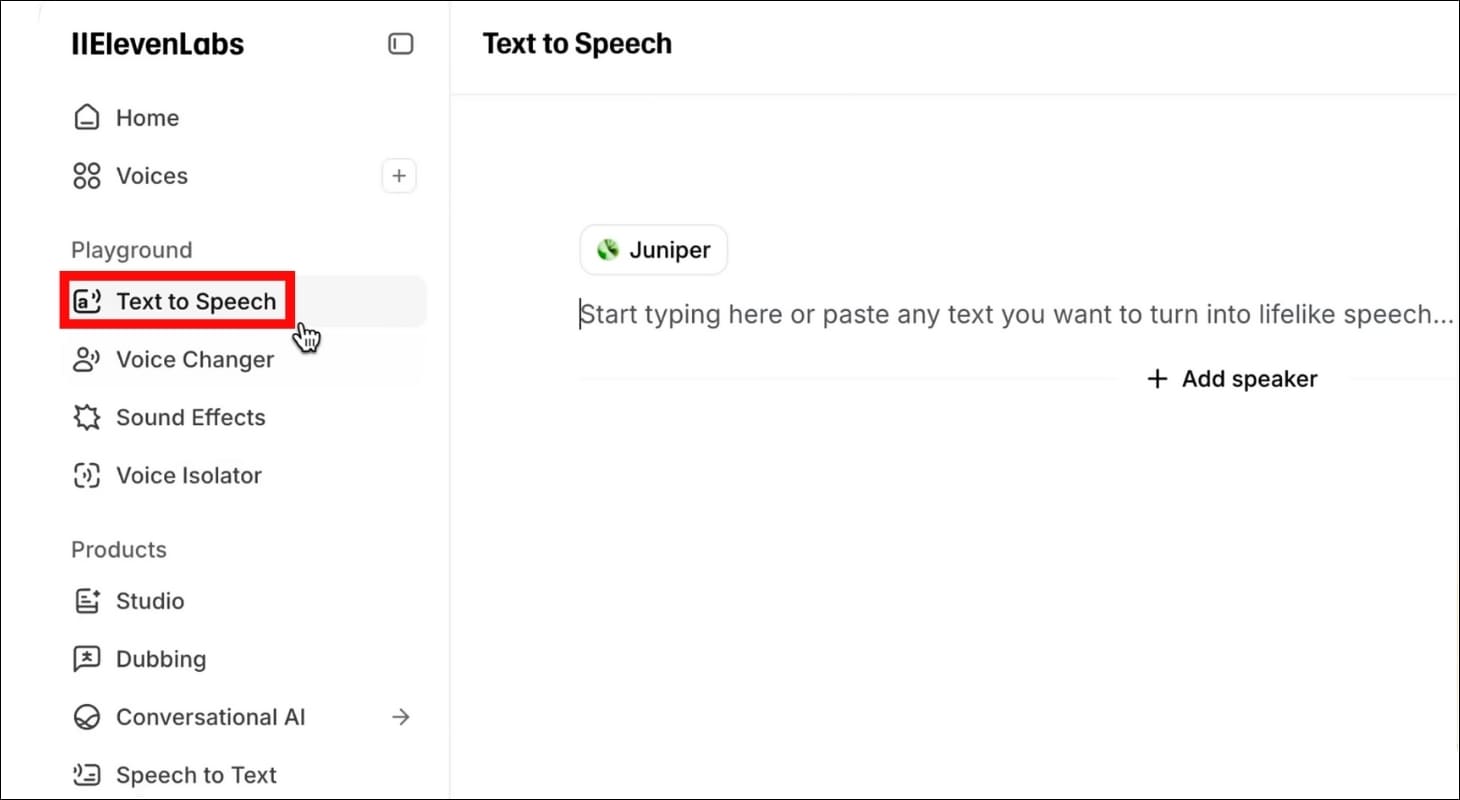Screen dimensions: 1460x800
Task: Open the Juniper voice selector
Action: pos(653,249)
